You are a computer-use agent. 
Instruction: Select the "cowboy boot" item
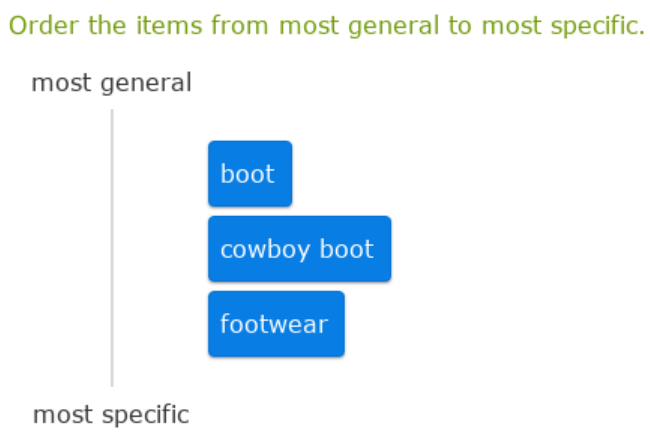[298, 249]
